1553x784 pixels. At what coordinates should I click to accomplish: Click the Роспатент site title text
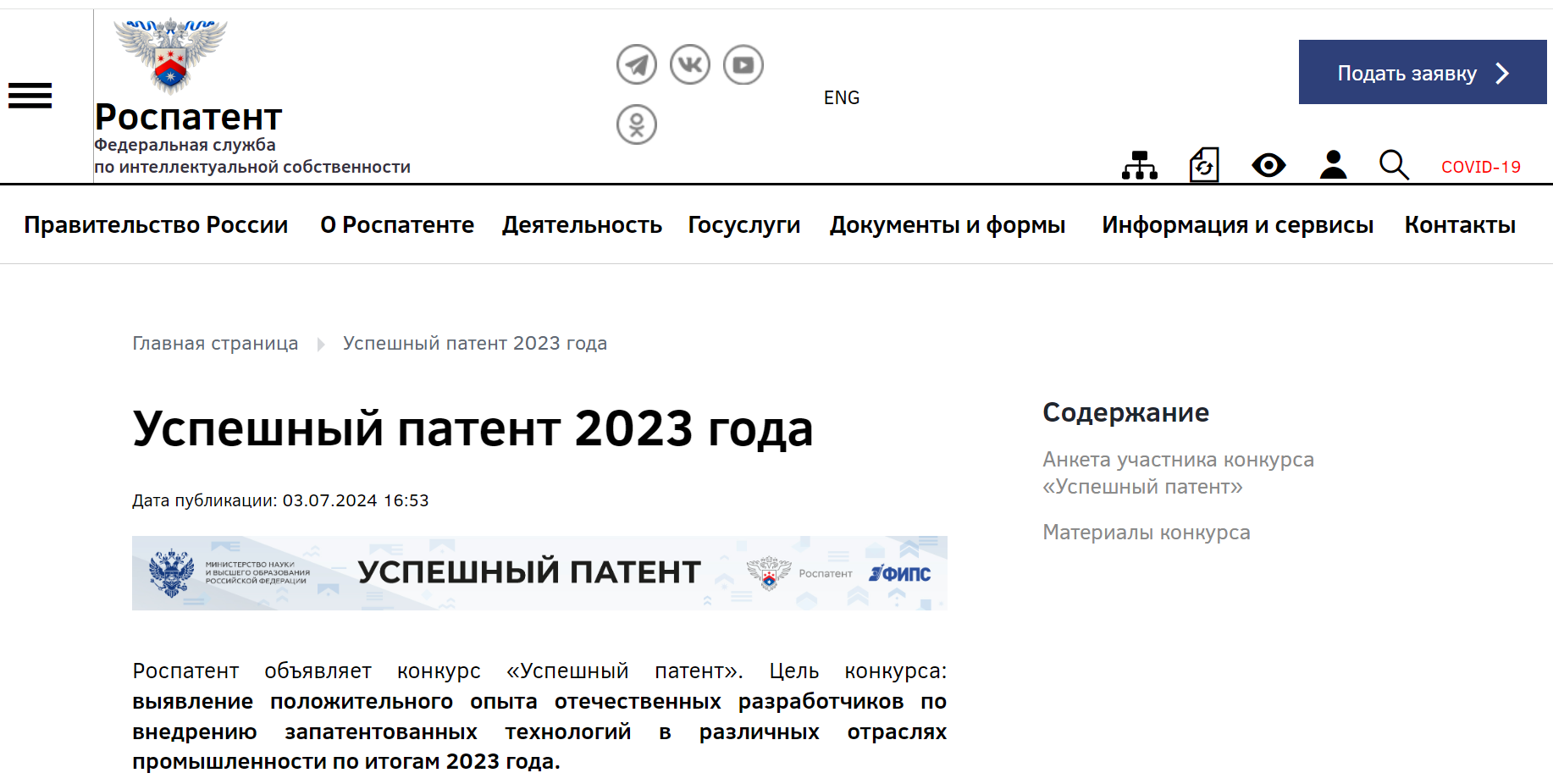pyautogui.click(x=188, y=117)
